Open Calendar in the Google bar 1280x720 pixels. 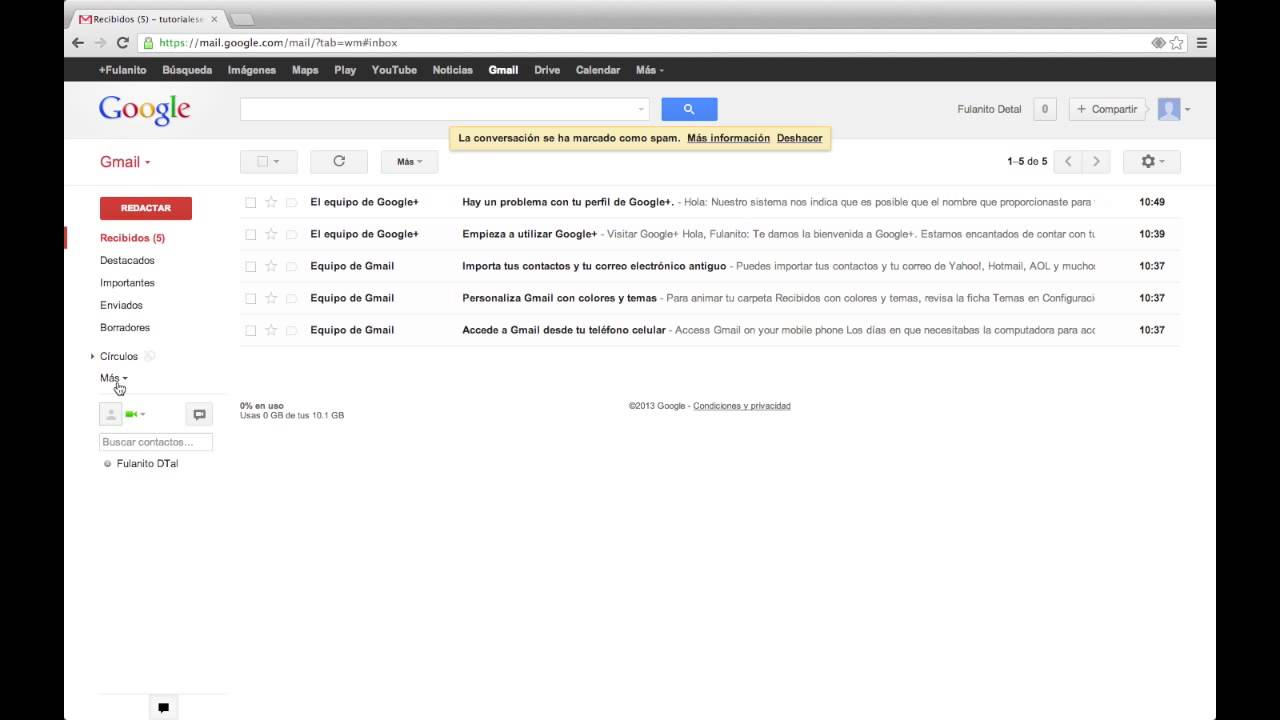point(598,70)
